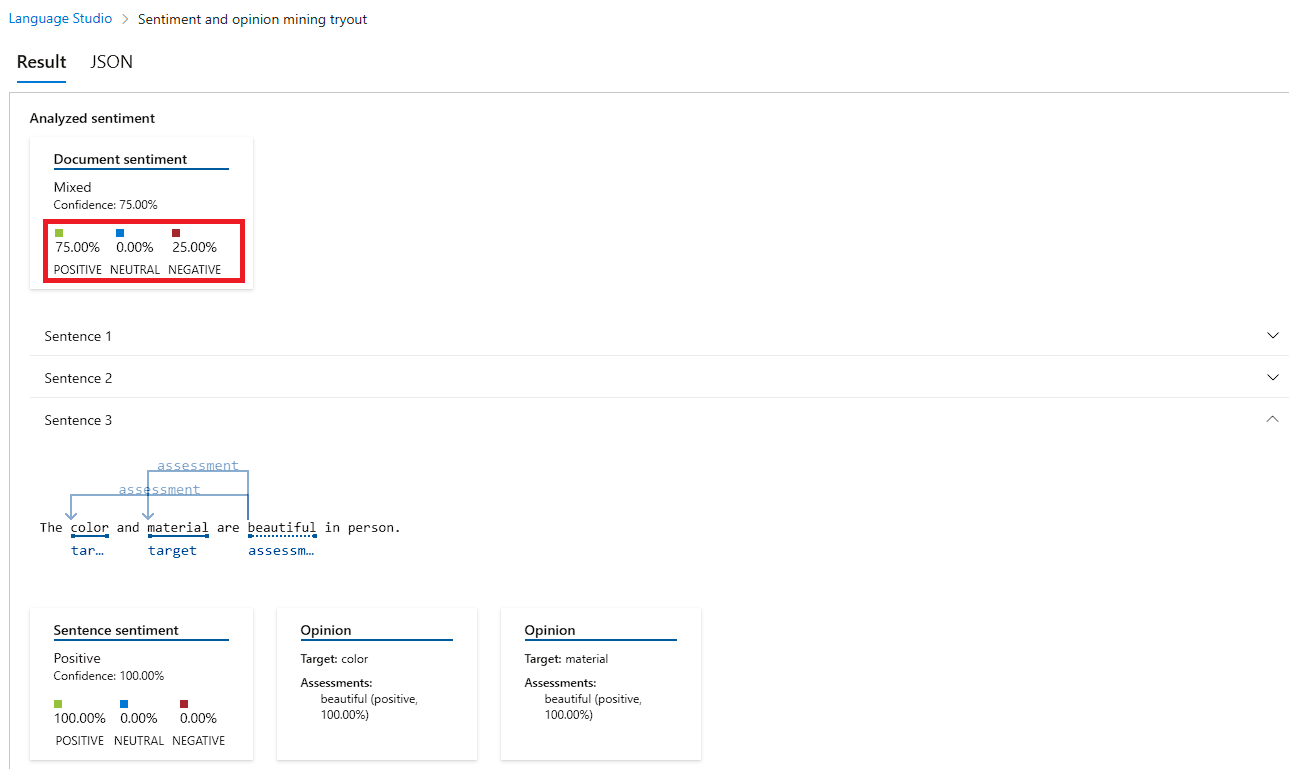Screen dimensions: 1289x780
Task: Click the 75.00% positive score in Document sentiment
Action: (77, 247)
